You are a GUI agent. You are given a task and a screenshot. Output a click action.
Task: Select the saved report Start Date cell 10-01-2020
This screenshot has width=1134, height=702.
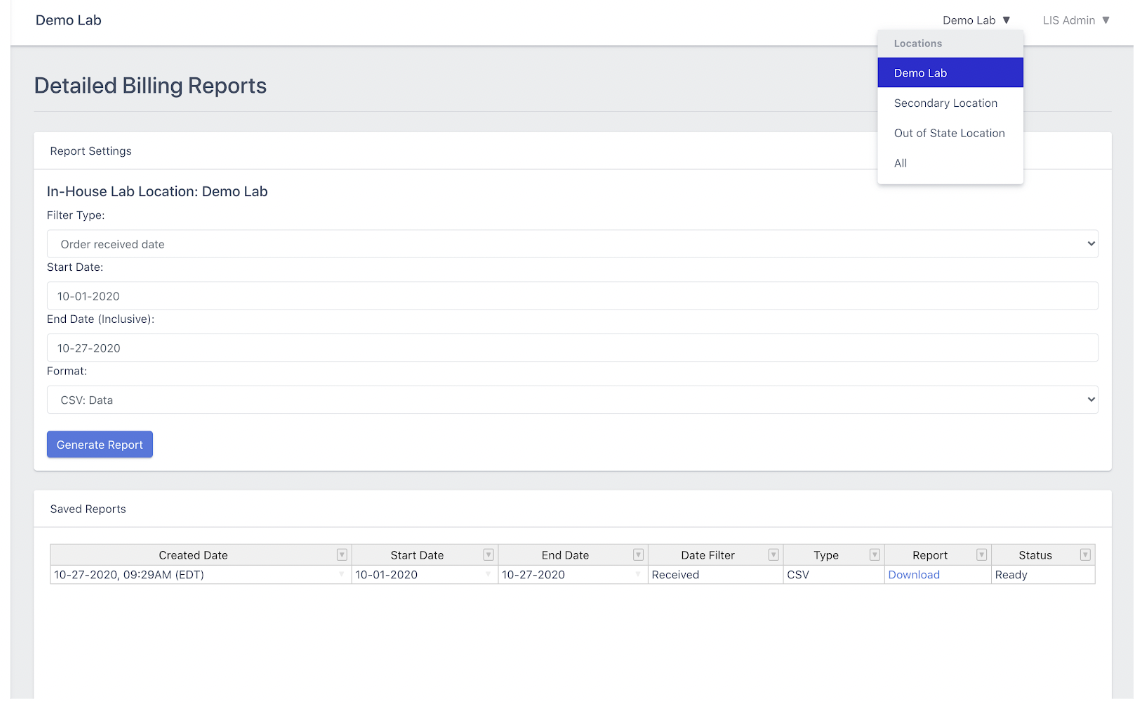click(425, 575)
